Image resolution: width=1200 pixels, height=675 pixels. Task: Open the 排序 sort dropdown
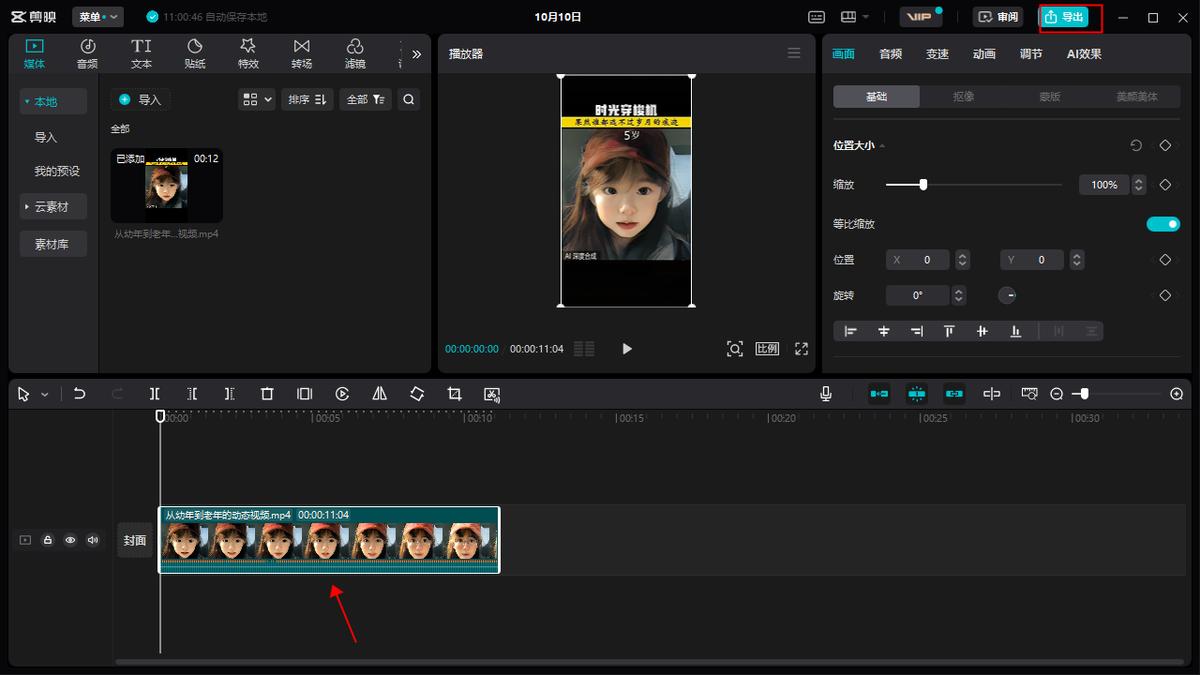307,99
